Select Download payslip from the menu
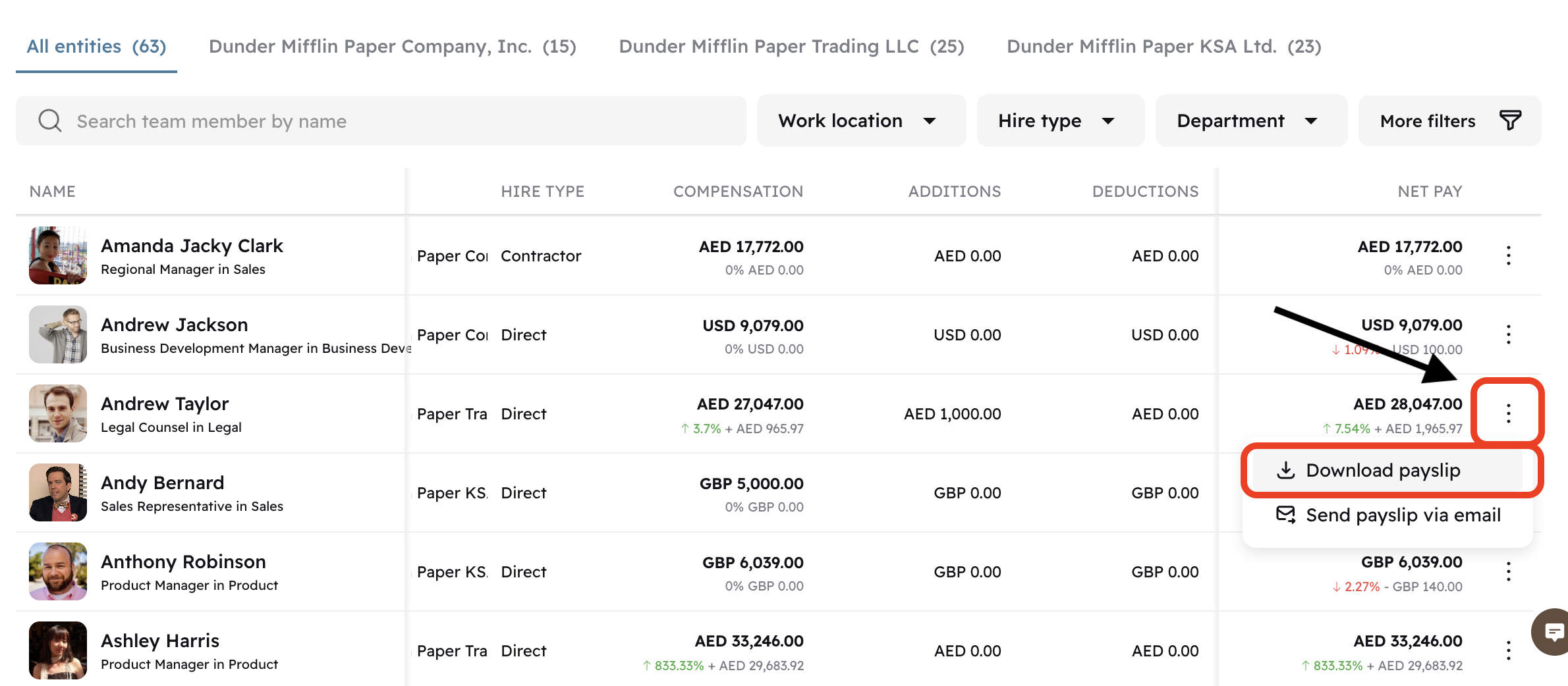 [x=1384, y=471]
